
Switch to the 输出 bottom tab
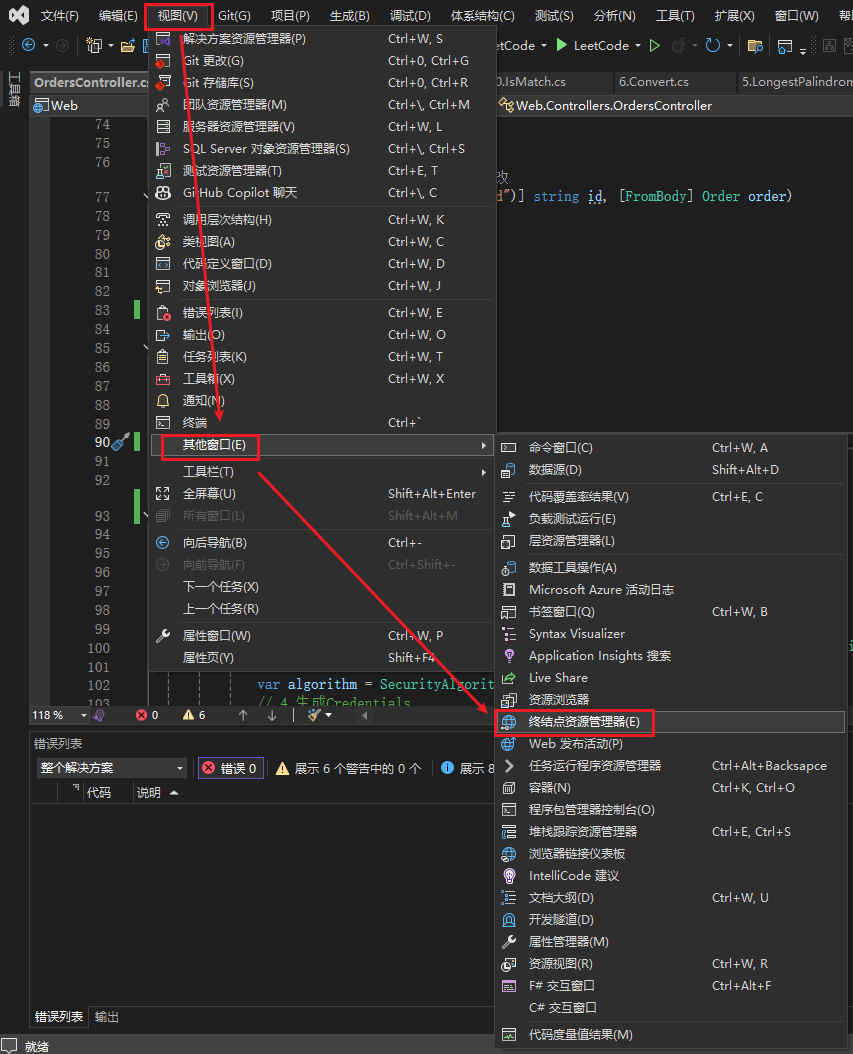click(107, 1017)
